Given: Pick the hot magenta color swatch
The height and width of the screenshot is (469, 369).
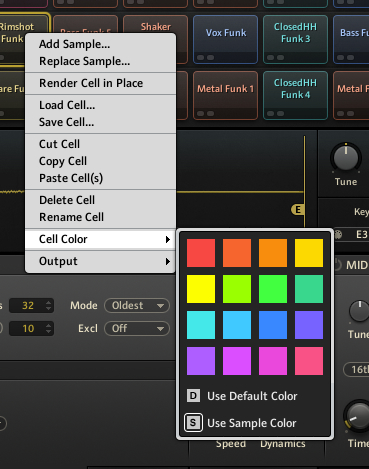Looking at the screenshot, I should pos(273,361).
